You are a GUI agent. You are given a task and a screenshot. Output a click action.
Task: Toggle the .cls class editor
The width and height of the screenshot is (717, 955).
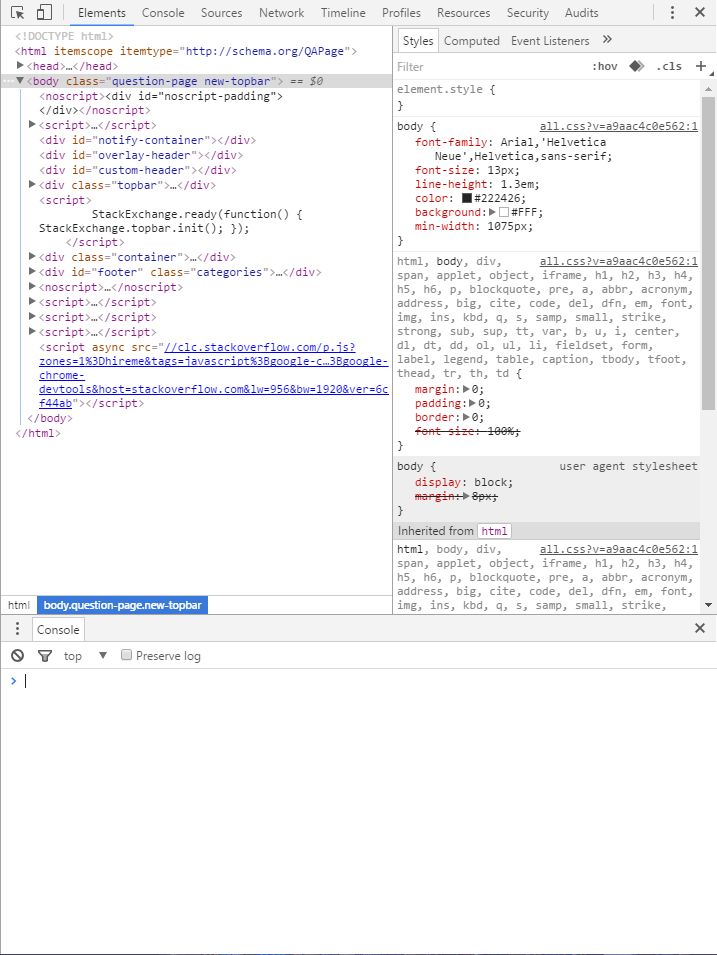click(x=669, y=66)
